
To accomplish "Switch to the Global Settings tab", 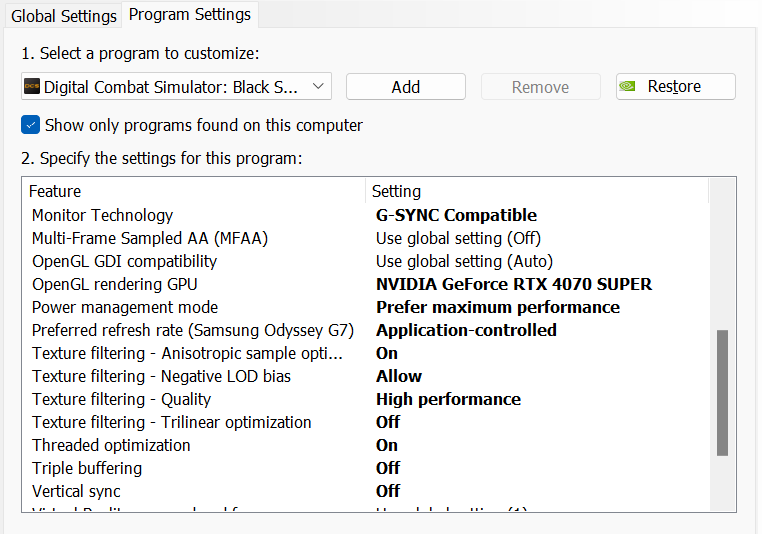I will (64, 16).
